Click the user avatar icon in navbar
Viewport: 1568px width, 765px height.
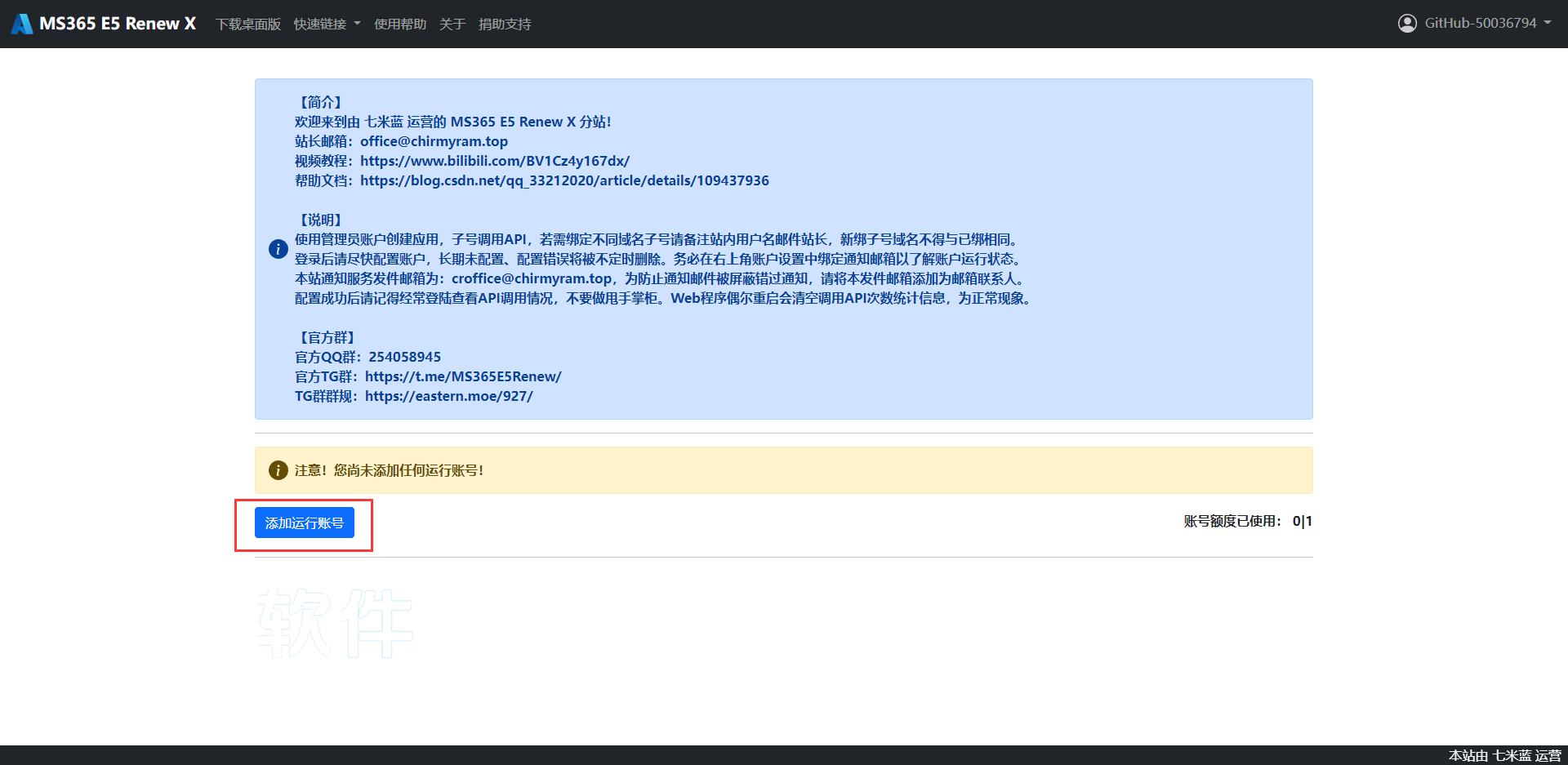click(1407, 24)
